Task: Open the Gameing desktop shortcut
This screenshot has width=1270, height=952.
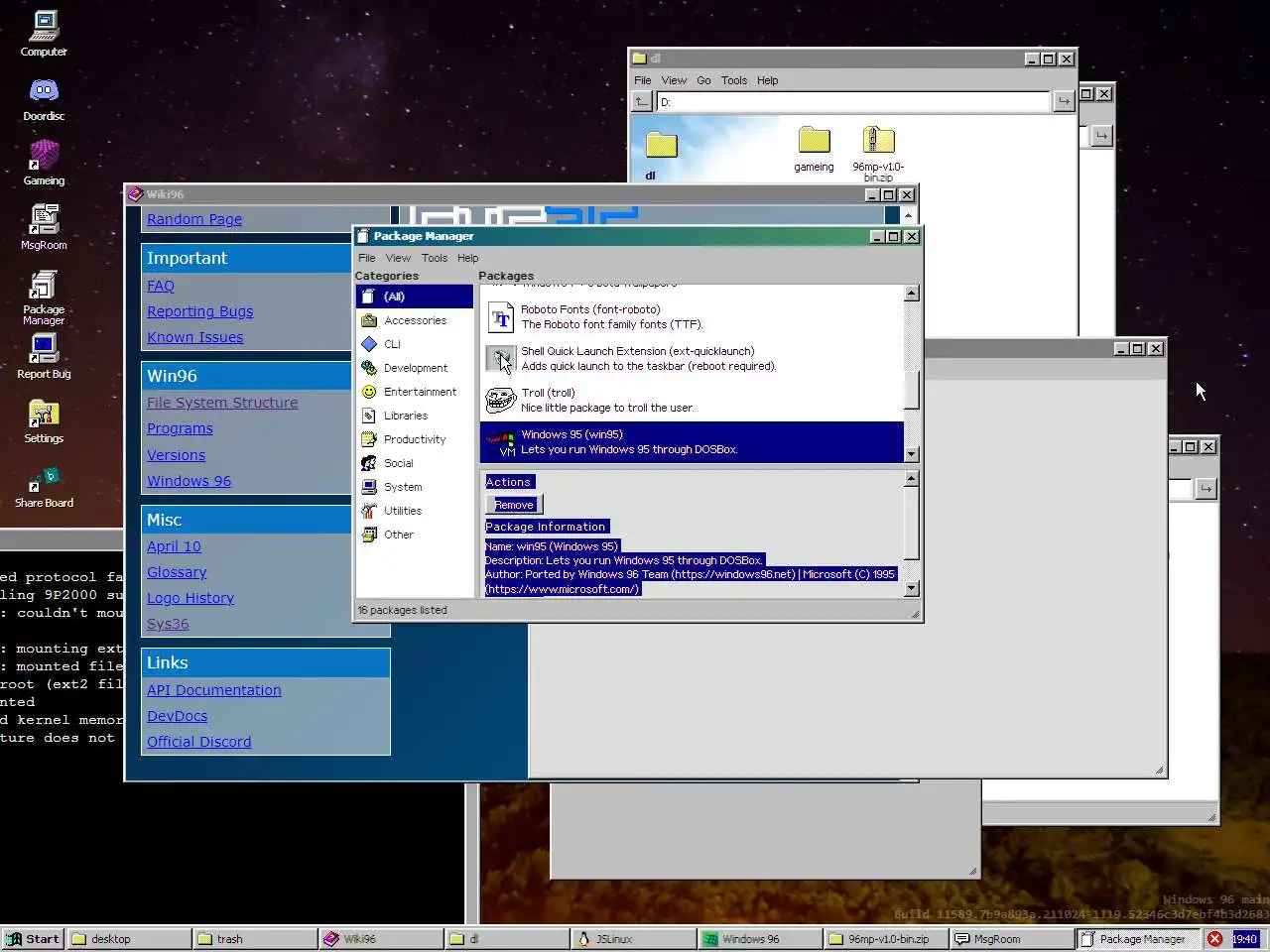Action: [44, 163]
